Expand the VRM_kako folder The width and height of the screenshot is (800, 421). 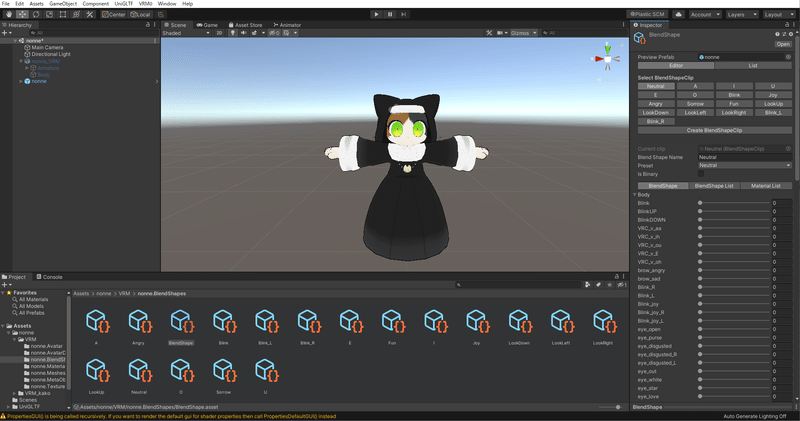click(14, 393)
